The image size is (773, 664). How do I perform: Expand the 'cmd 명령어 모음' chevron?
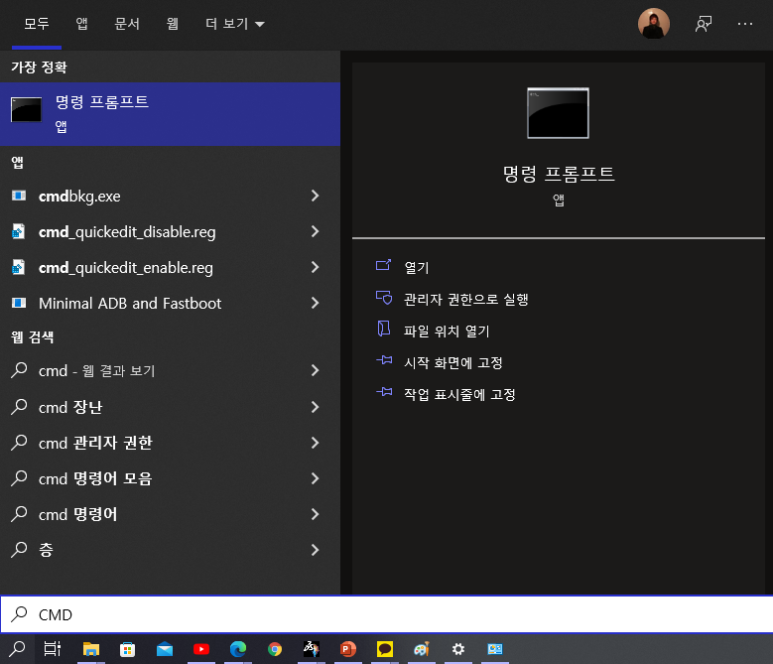pyautogui.click(x=315, y=478)
